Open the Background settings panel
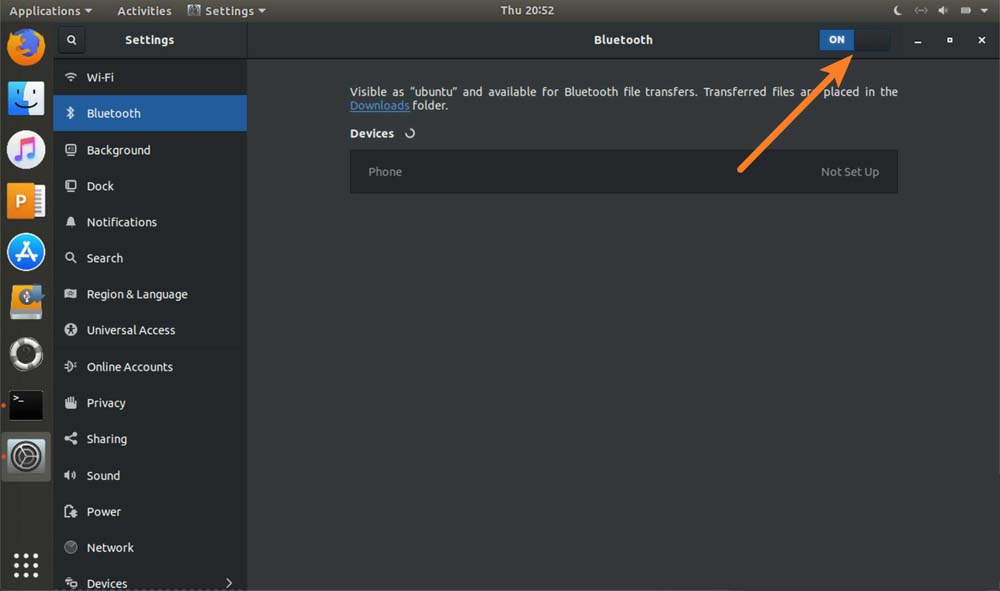 pyautogui.click(x=118, y=150)
